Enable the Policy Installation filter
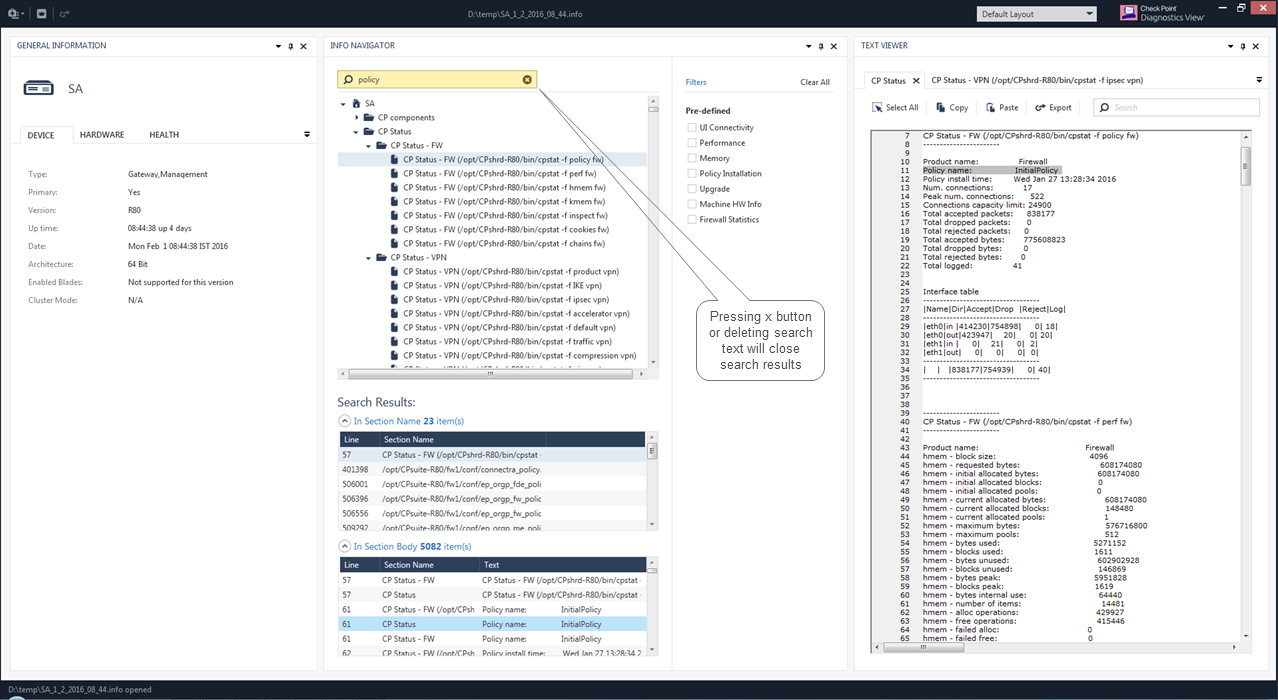The height and width of the screenshot is (700, 1278). (692, 174)
